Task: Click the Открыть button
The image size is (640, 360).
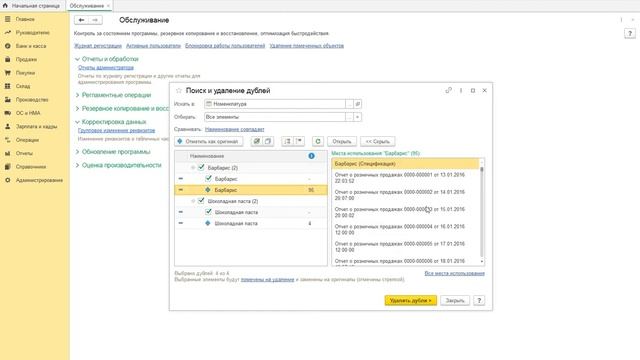Action: point(342,141)
